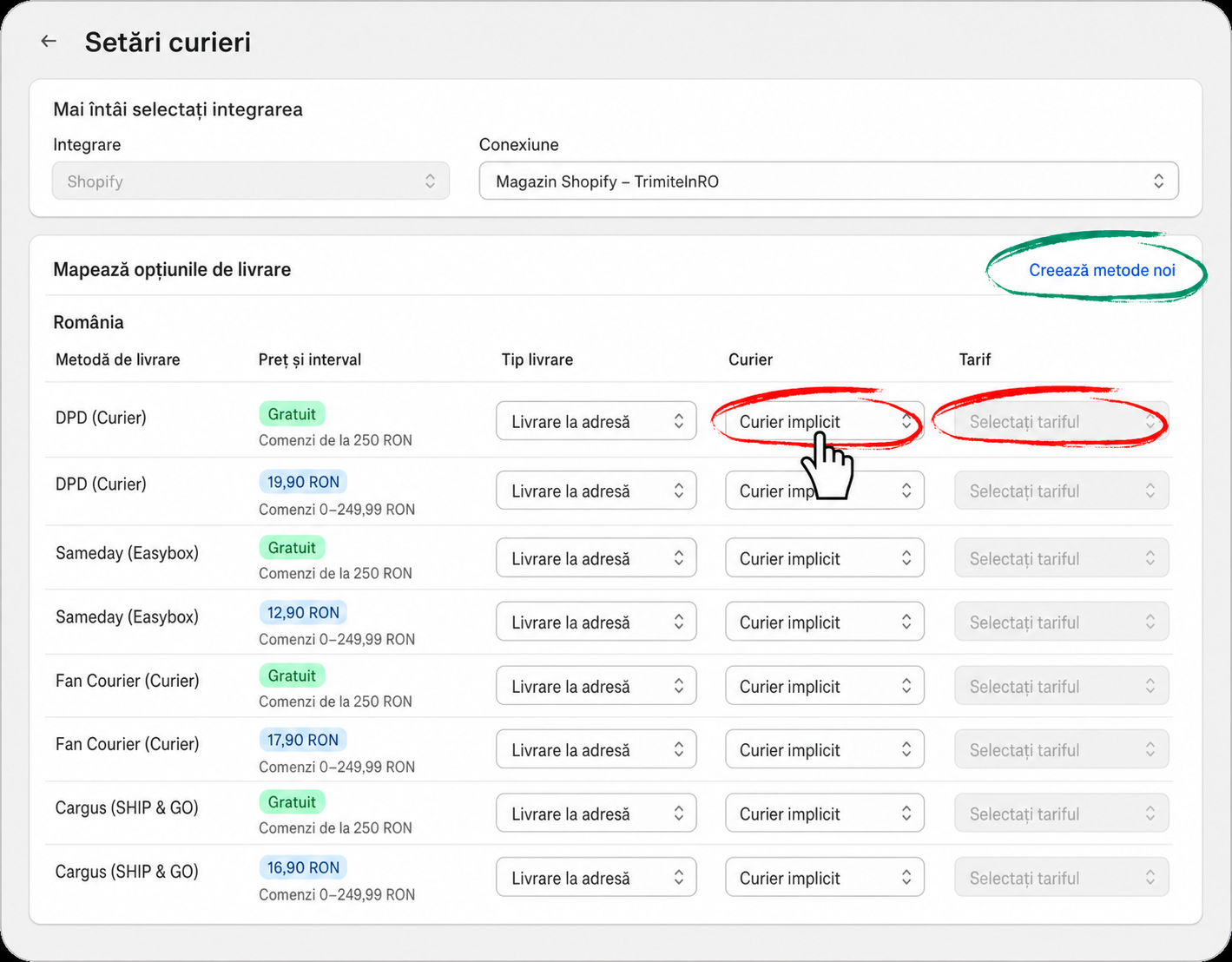
Task: Go back using the arrow icon
Action: (x=49, y=41)
